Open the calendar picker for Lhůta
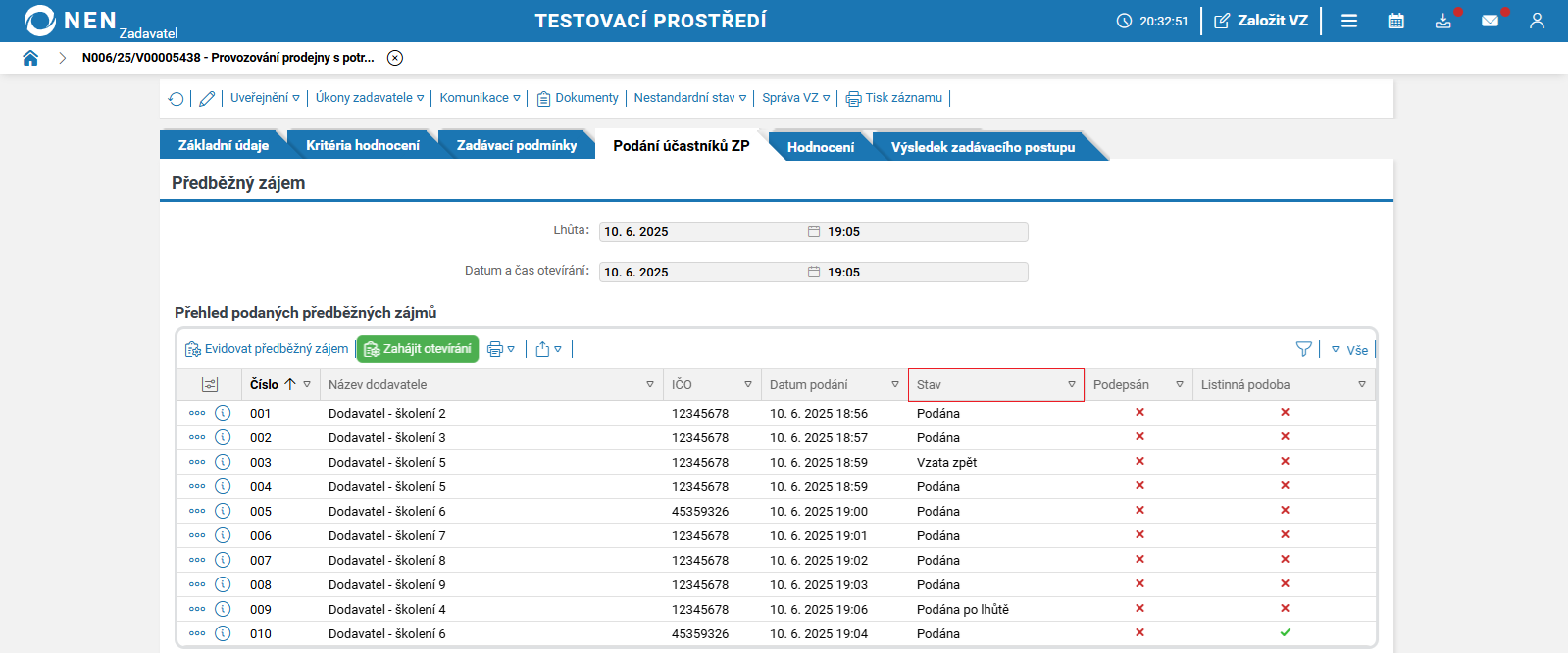1568x653 pixels. click(x=814, y=231)
